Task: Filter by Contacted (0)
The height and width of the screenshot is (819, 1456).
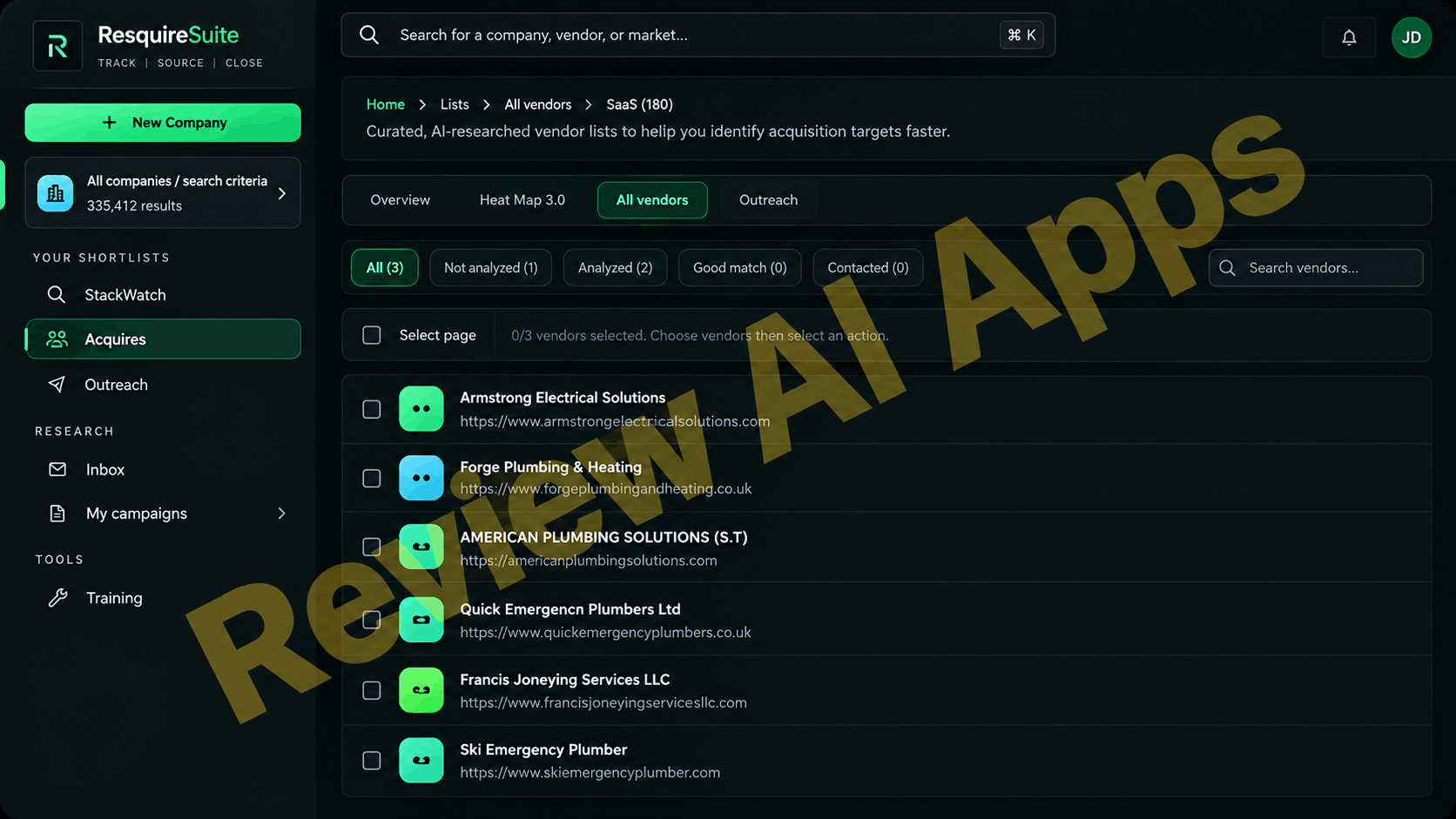Action: tap(868, 268)
